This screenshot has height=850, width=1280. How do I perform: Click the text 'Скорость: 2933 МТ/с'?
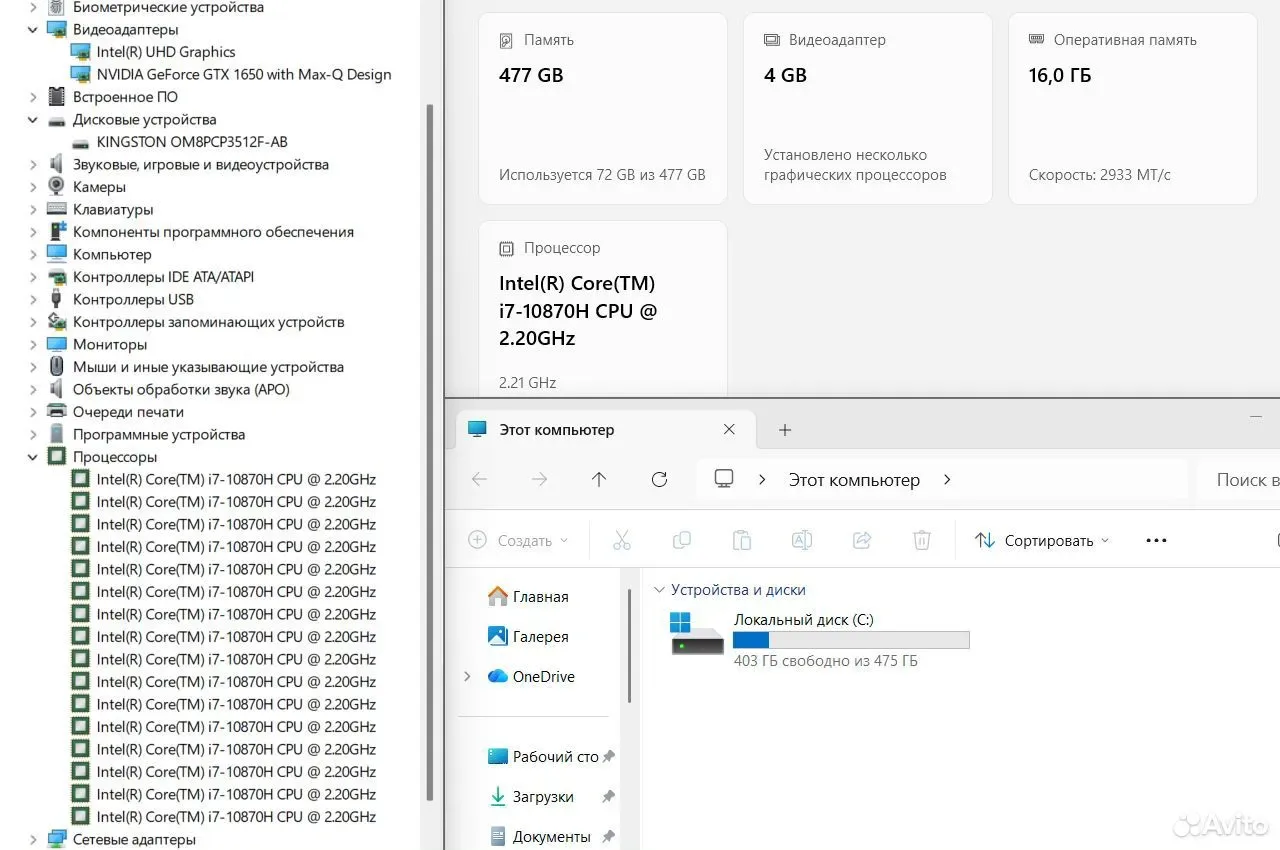click(1099, 175)
